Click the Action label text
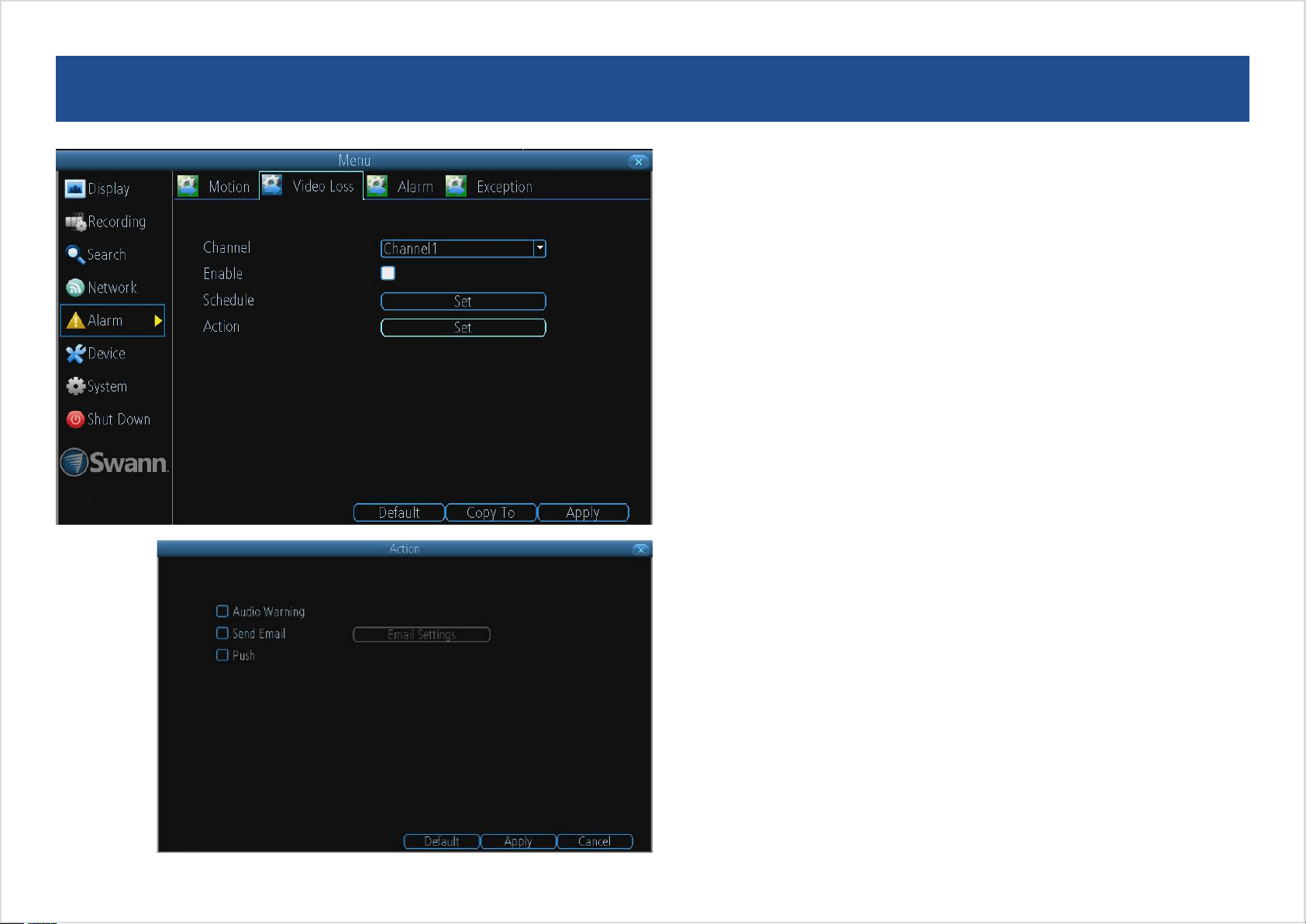 tap(221, 326)
